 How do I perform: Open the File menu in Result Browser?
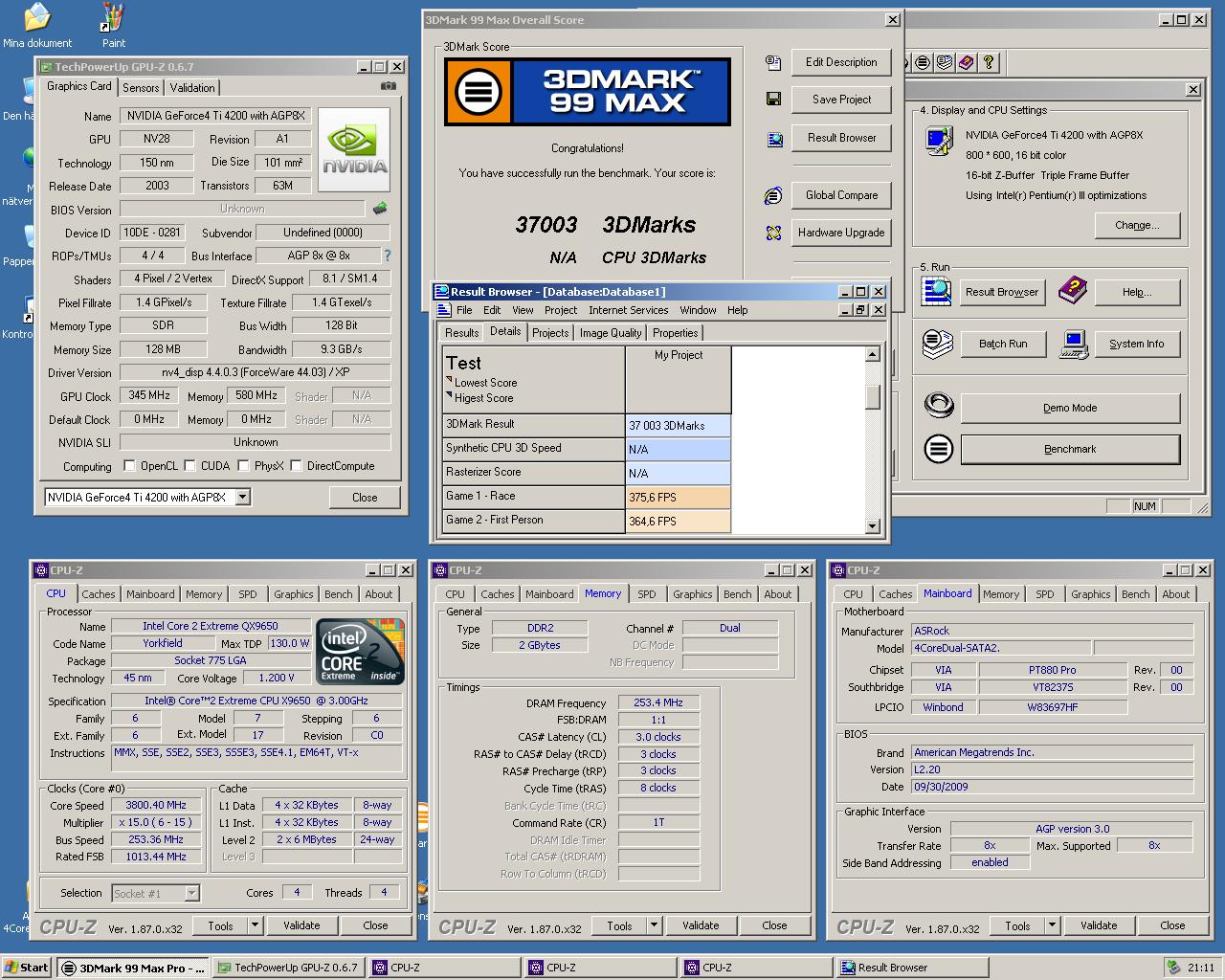464,310
